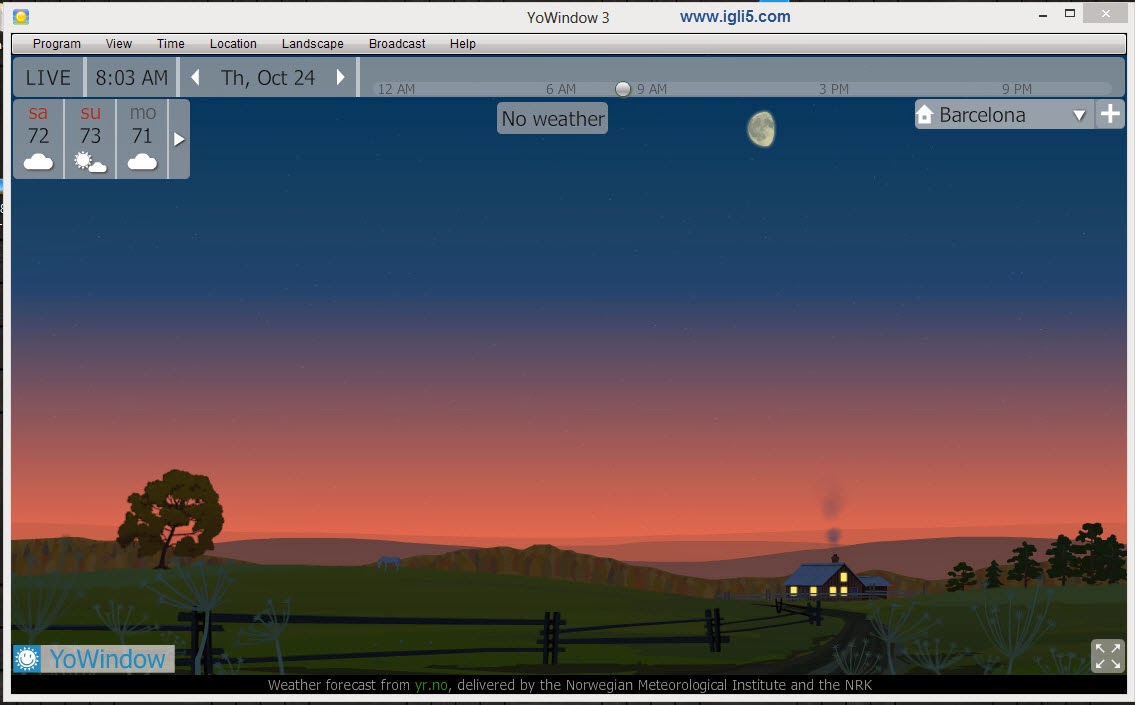This screenshot has height=705, width=1135.
Task: Click the YoWindow sun logo icon
Action: click(x=27, y=659)
